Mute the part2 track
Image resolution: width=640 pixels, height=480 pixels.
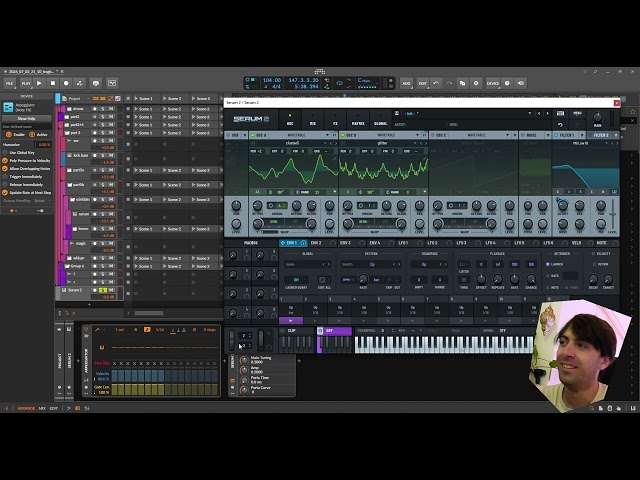pos(111,117)
